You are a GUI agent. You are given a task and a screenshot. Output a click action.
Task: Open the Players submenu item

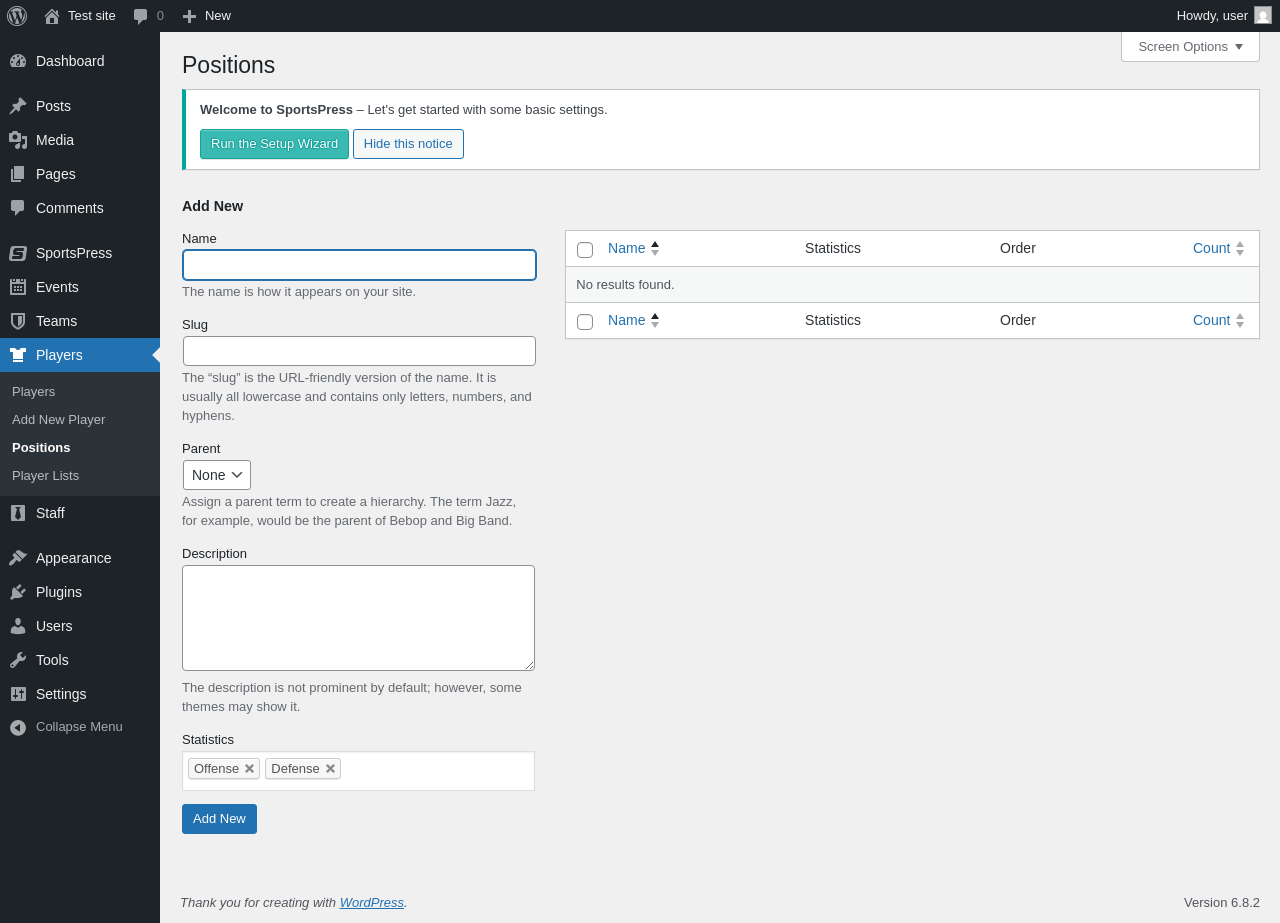click(34, 391)
